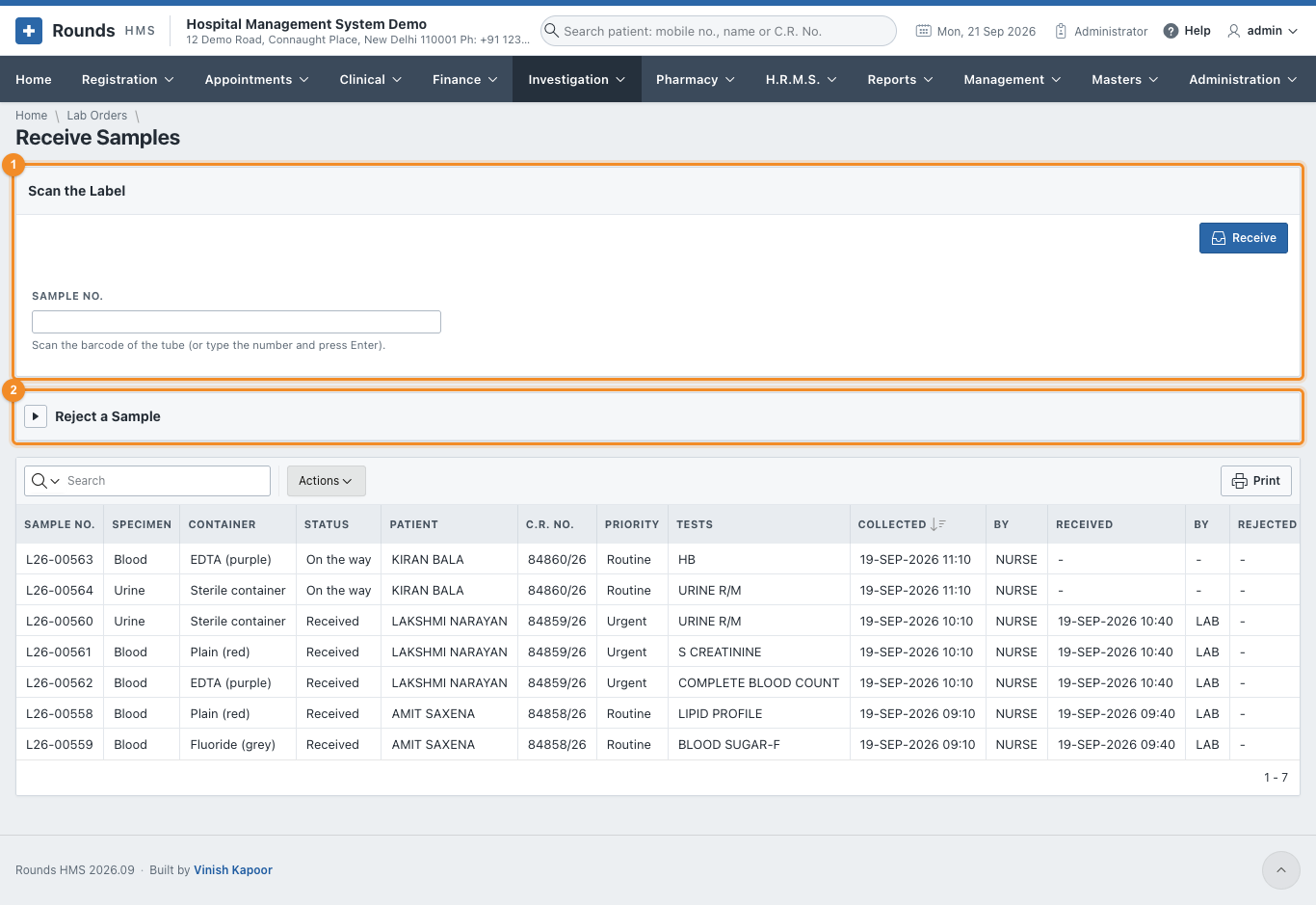Screen dimensions: 1316x905
Task: Select sample number L26-00559
Action: pyautogui.click(x=60, y=744)
